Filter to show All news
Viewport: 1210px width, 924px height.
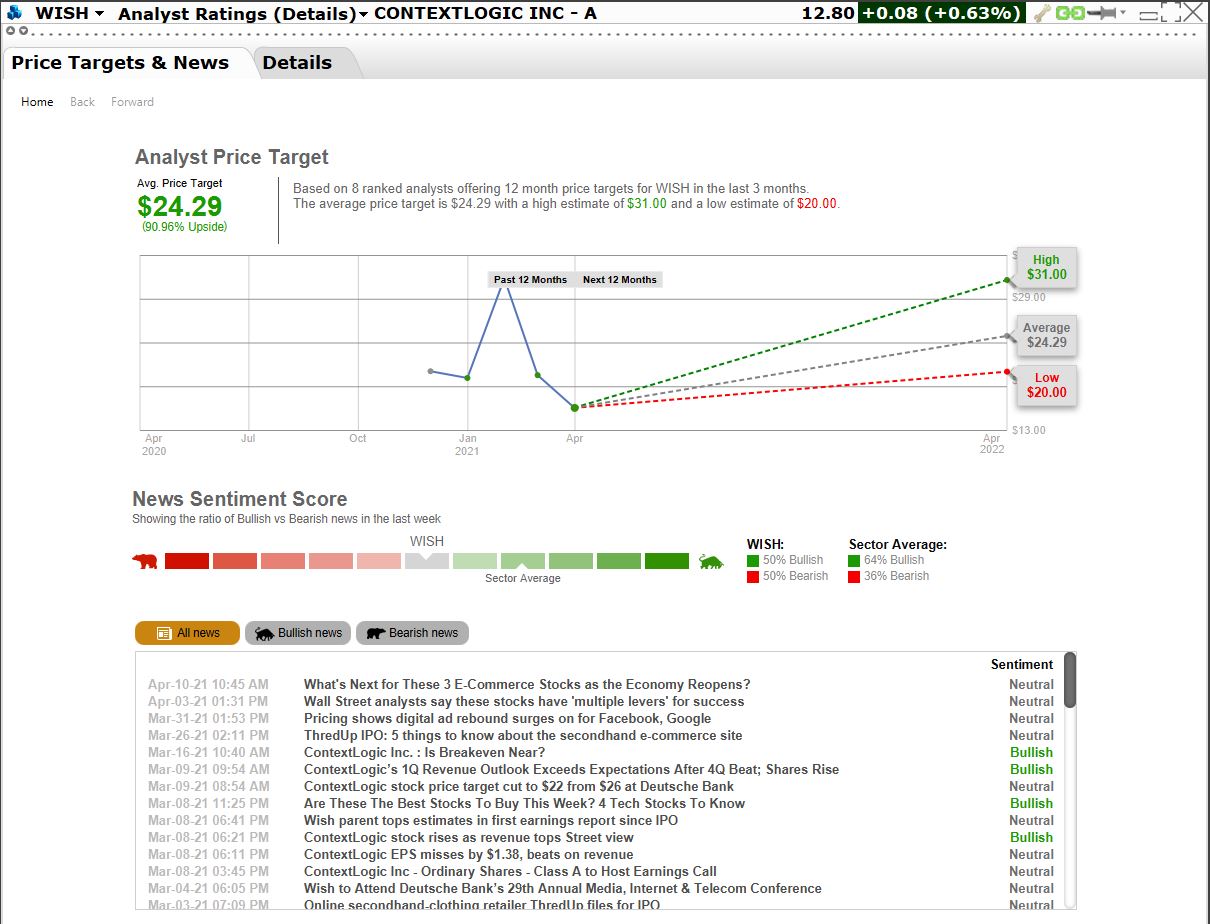tap(187, 633)
